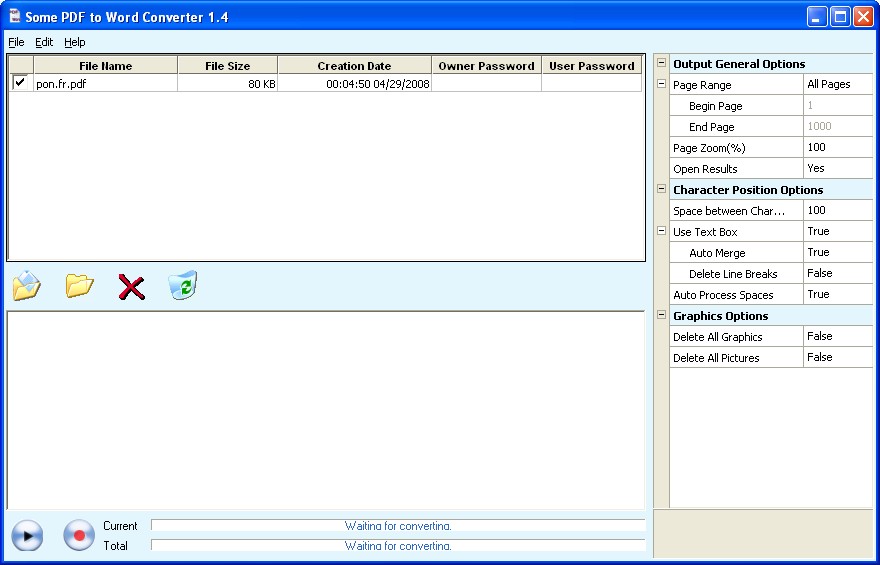Select the Page Range value All Pages
Image resolution: width=880 pixels, height=565 pixels.
pyautogui.click(x=838, y=84)
